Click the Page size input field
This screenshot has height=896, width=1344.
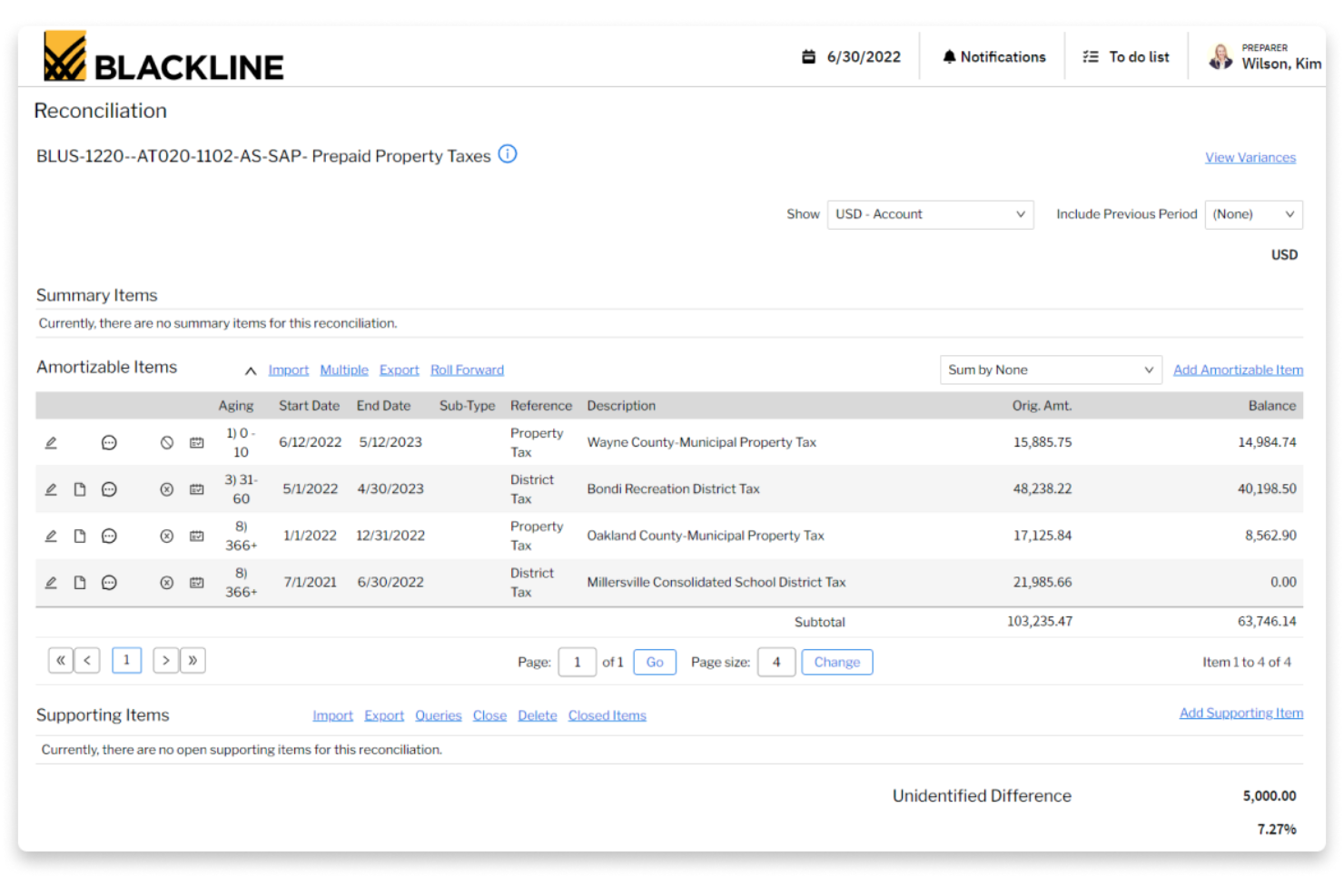point(776,662)
